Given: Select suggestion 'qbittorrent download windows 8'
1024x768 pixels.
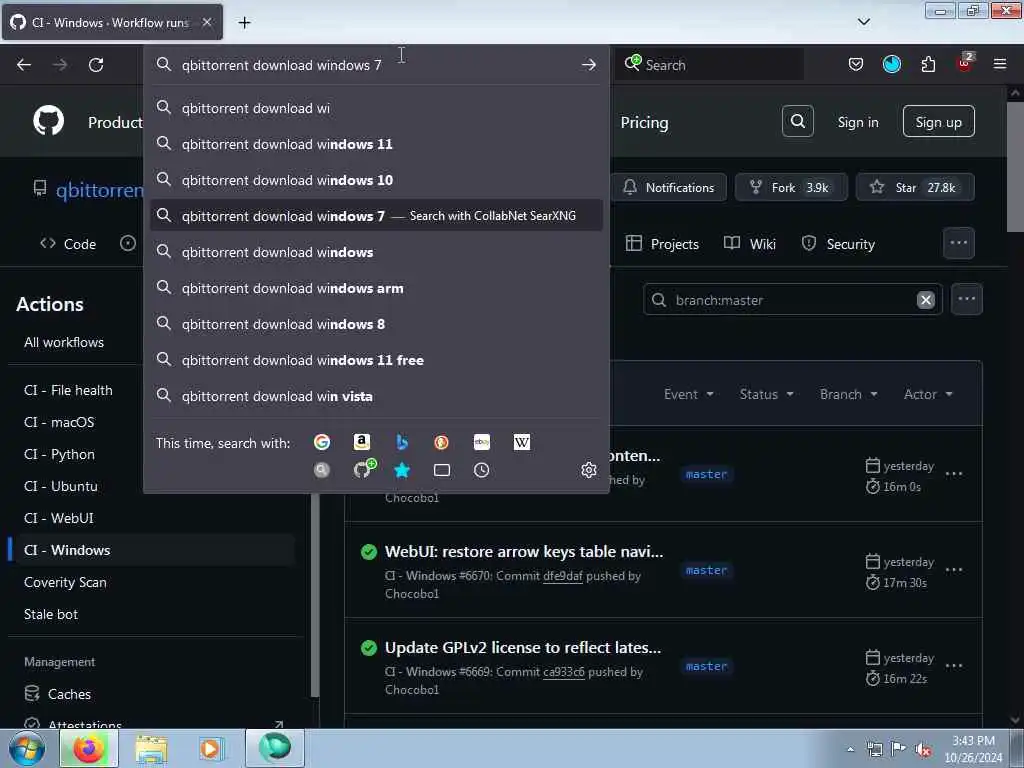Looking at the screenshot, I should [376, 324].
